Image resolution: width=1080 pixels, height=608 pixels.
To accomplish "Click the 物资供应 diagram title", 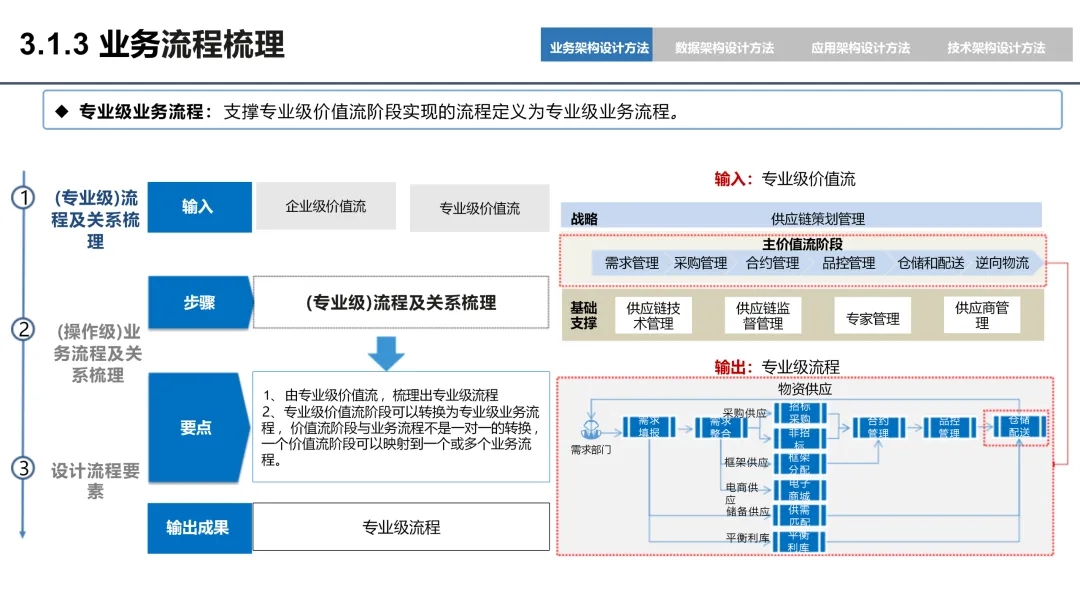I will [x=804, y=389].
